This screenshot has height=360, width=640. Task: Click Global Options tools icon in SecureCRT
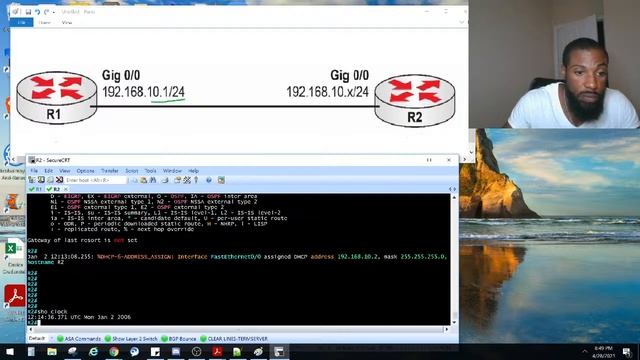(x=187, y=180)
